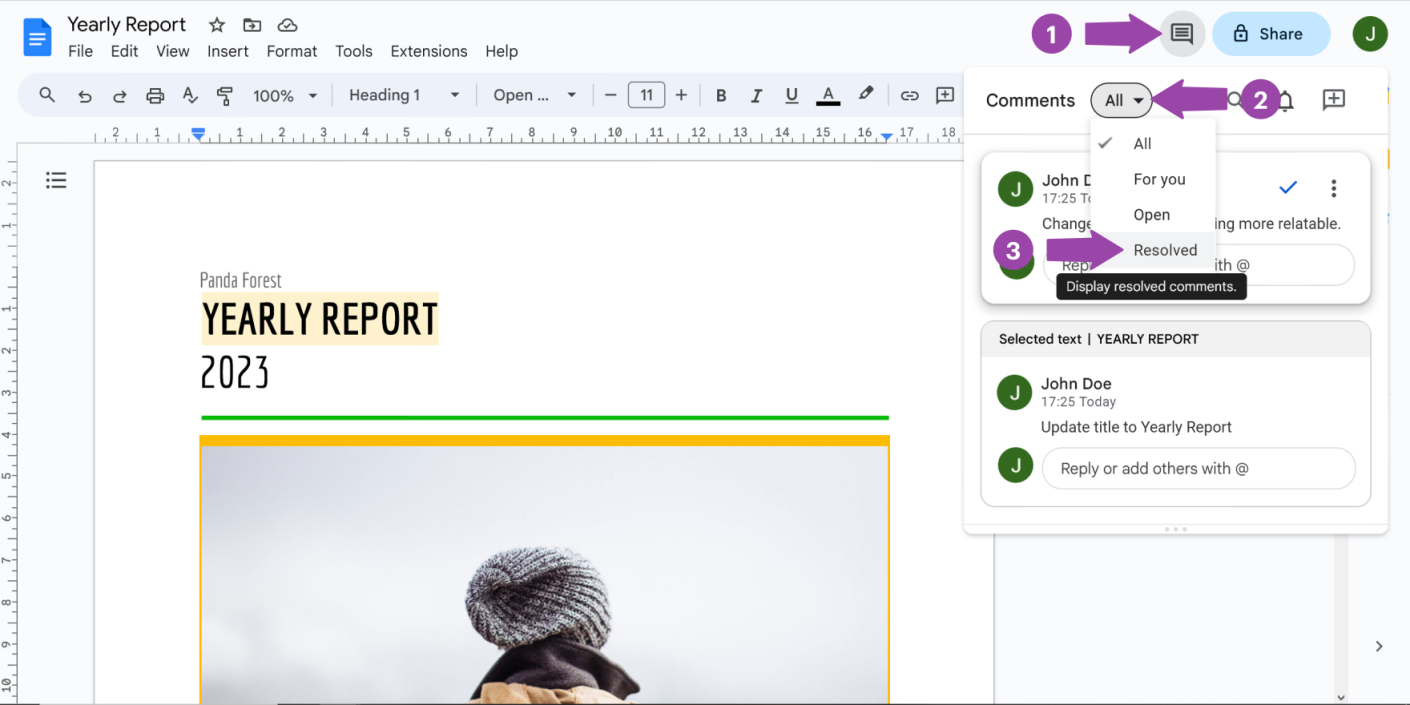Screen dimensions: 1410x705
Task: Open the comment history panel
Action: tap(1181, 33)
